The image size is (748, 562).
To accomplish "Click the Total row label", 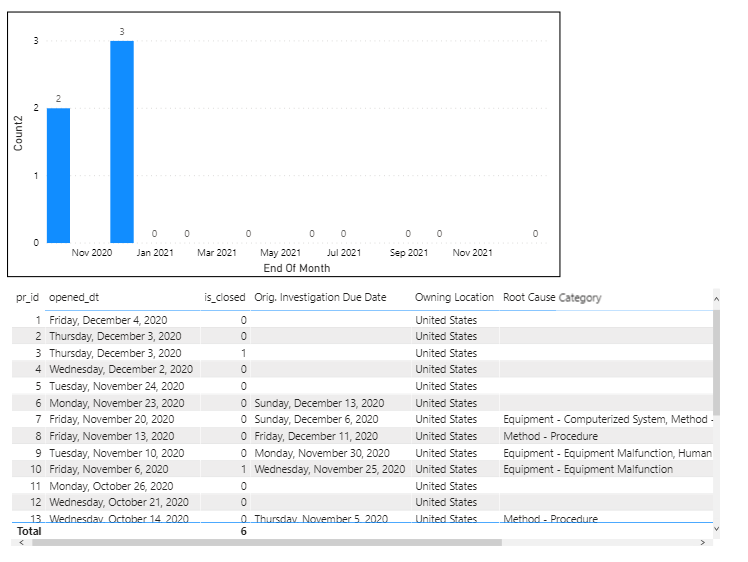I will point(29,531).
